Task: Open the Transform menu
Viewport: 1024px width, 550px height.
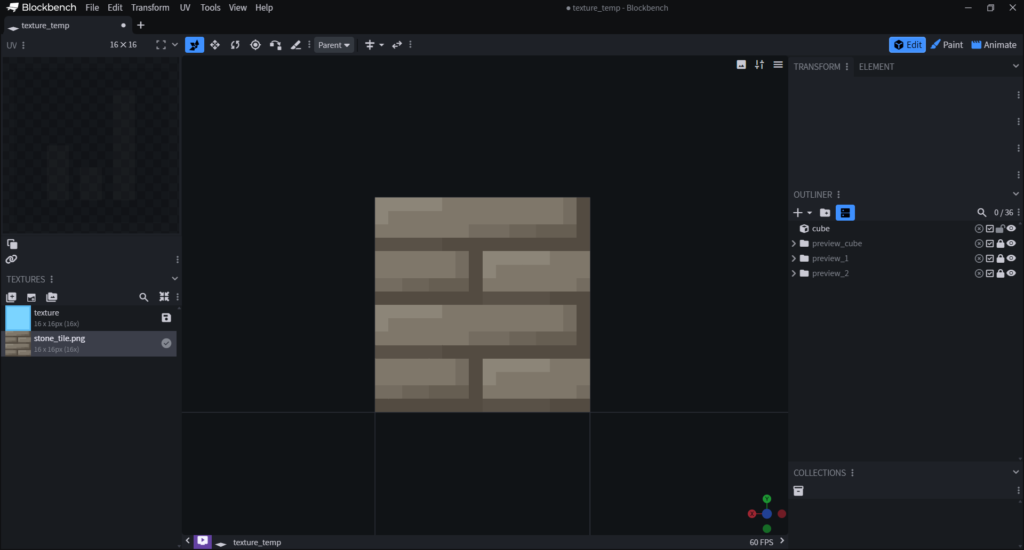Action: (150, 8)
